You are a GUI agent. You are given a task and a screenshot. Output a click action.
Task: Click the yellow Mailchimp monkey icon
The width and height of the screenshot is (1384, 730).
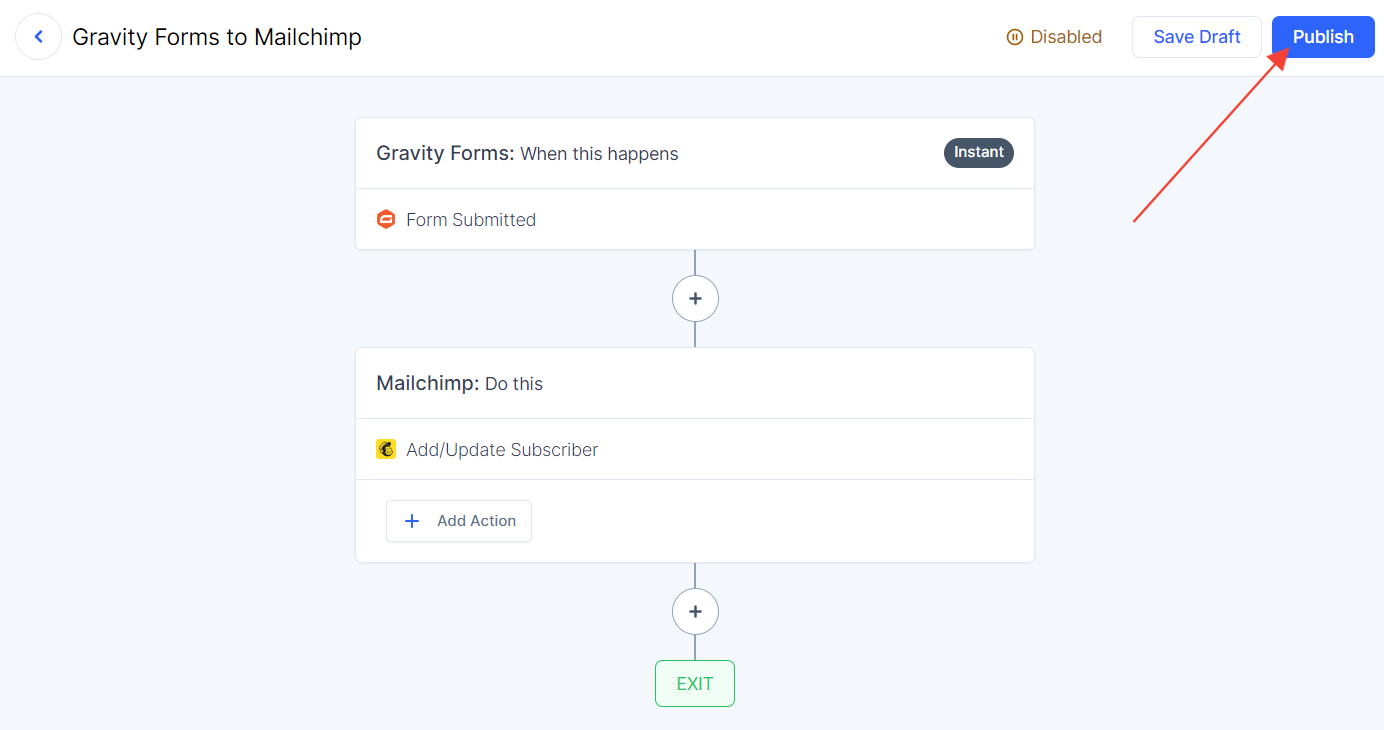(386, 449)
